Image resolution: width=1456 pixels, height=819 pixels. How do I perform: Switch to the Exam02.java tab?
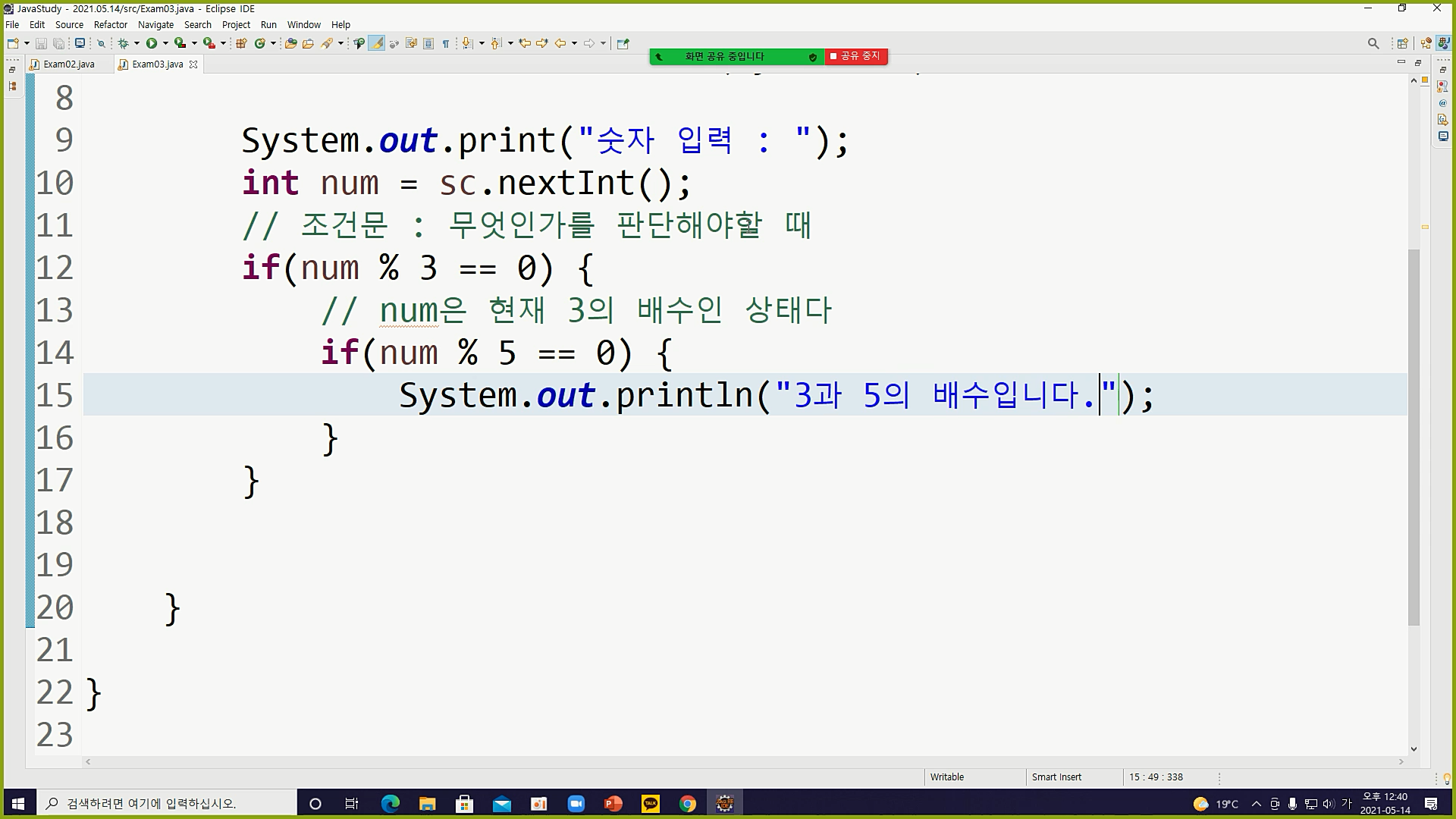(68, 64)
